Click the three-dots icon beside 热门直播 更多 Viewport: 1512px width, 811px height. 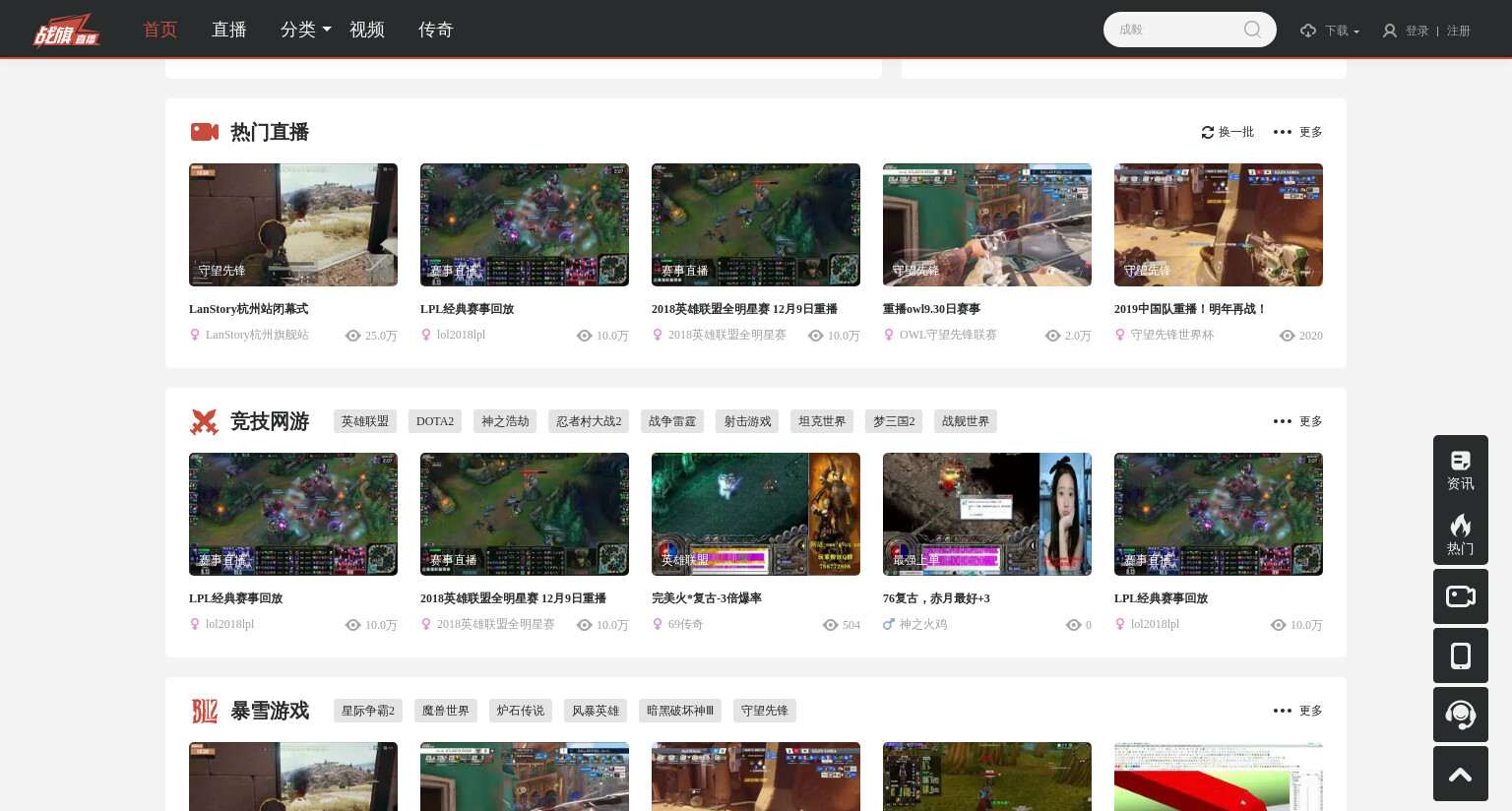1283,132
